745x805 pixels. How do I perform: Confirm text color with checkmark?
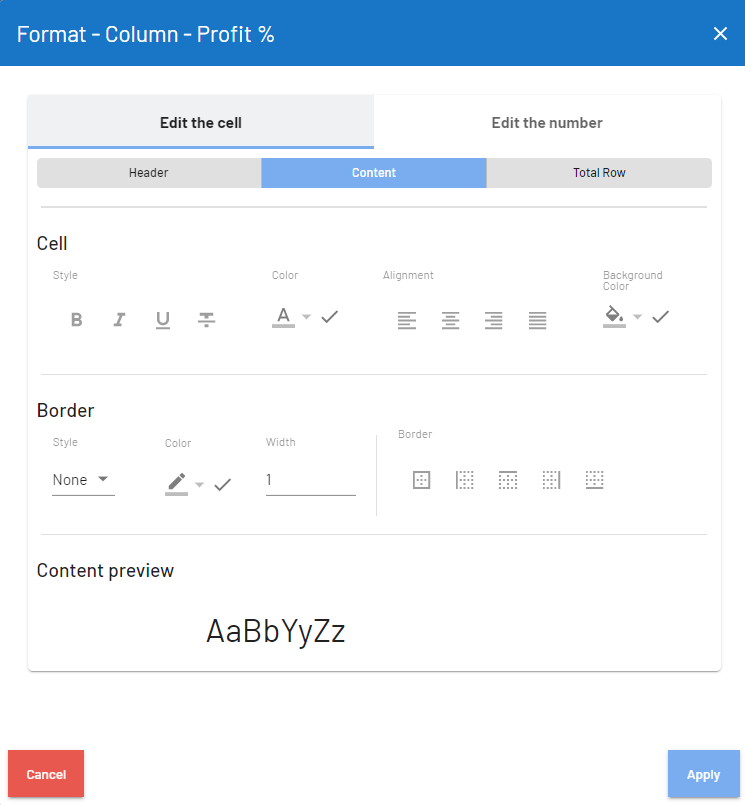coord(330,317)
